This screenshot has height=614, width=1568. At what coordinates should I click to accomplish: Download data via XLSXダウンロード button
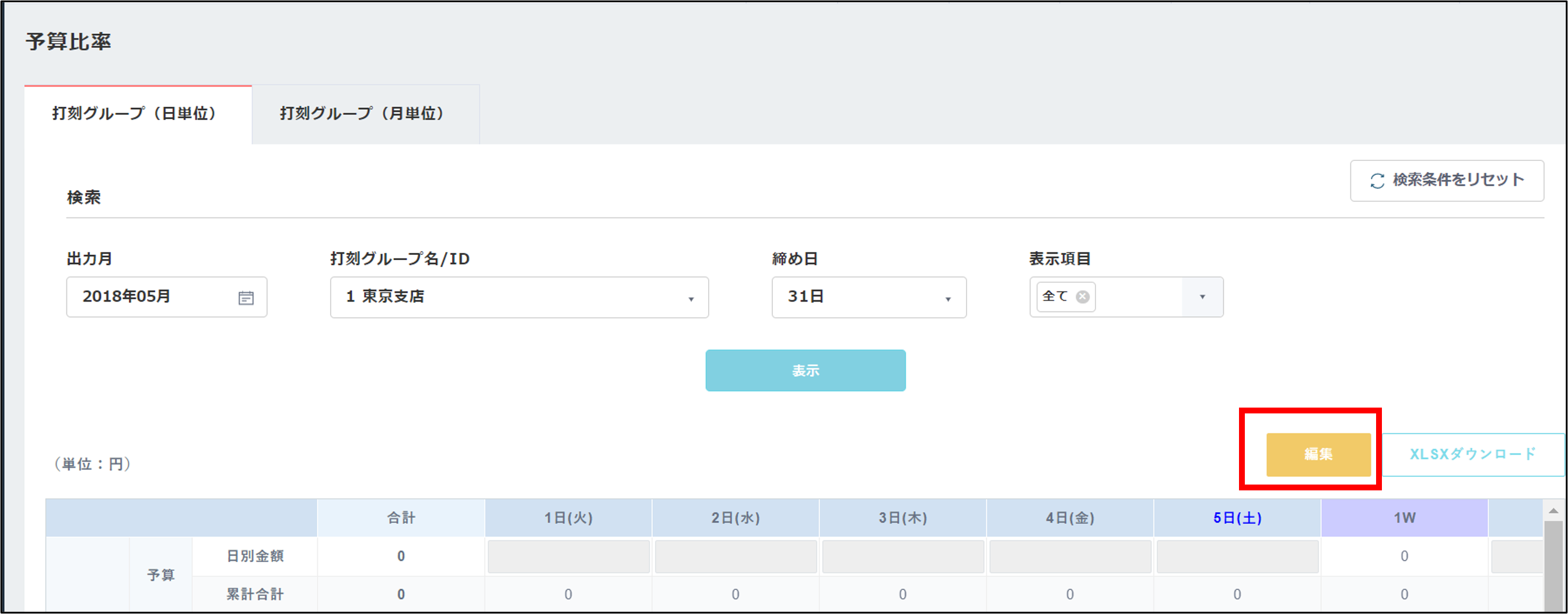pos(1472,454)
